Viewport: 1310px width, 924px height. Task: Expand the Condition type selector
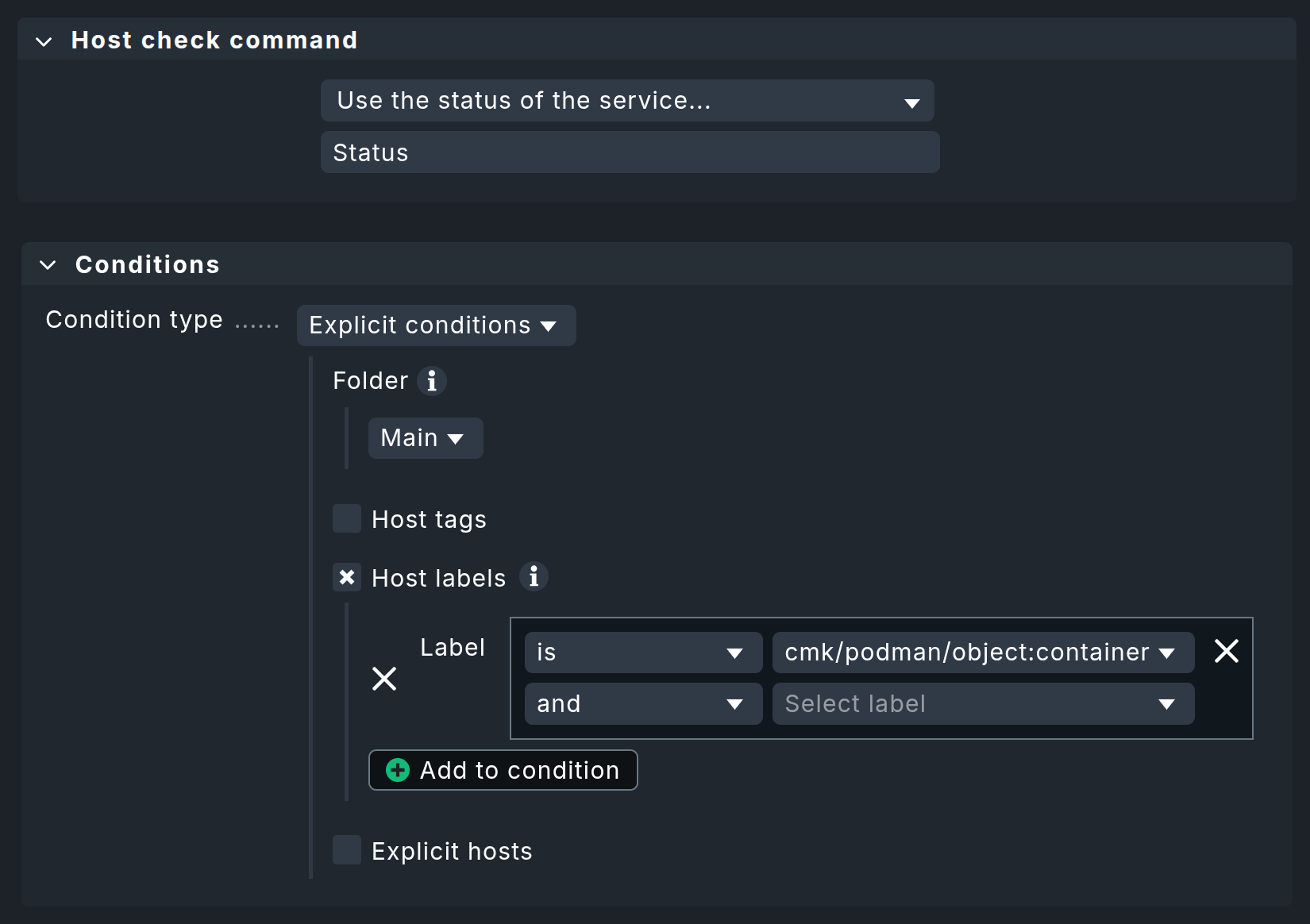(435, 325)
